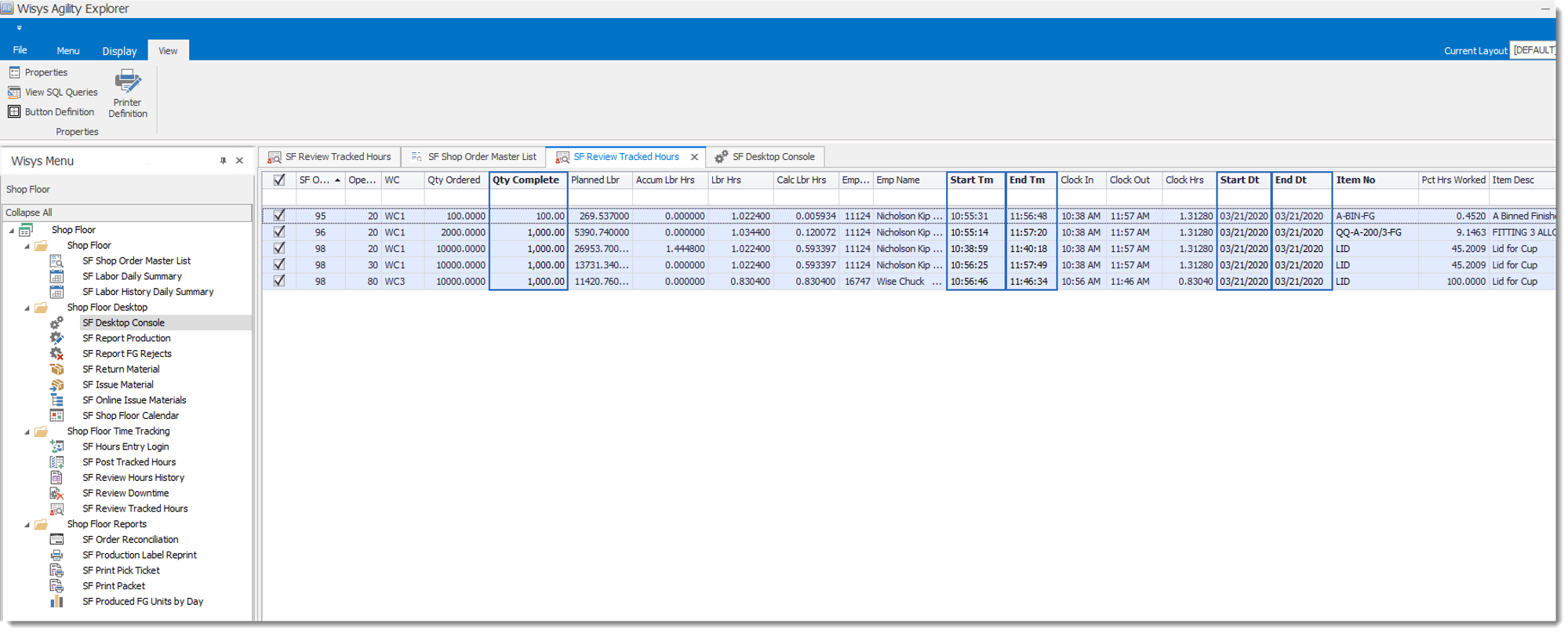Screen dimensions: 1568x634
Task: Close the active SF Review Tracked Hours tab
Action: click(694, 157)
